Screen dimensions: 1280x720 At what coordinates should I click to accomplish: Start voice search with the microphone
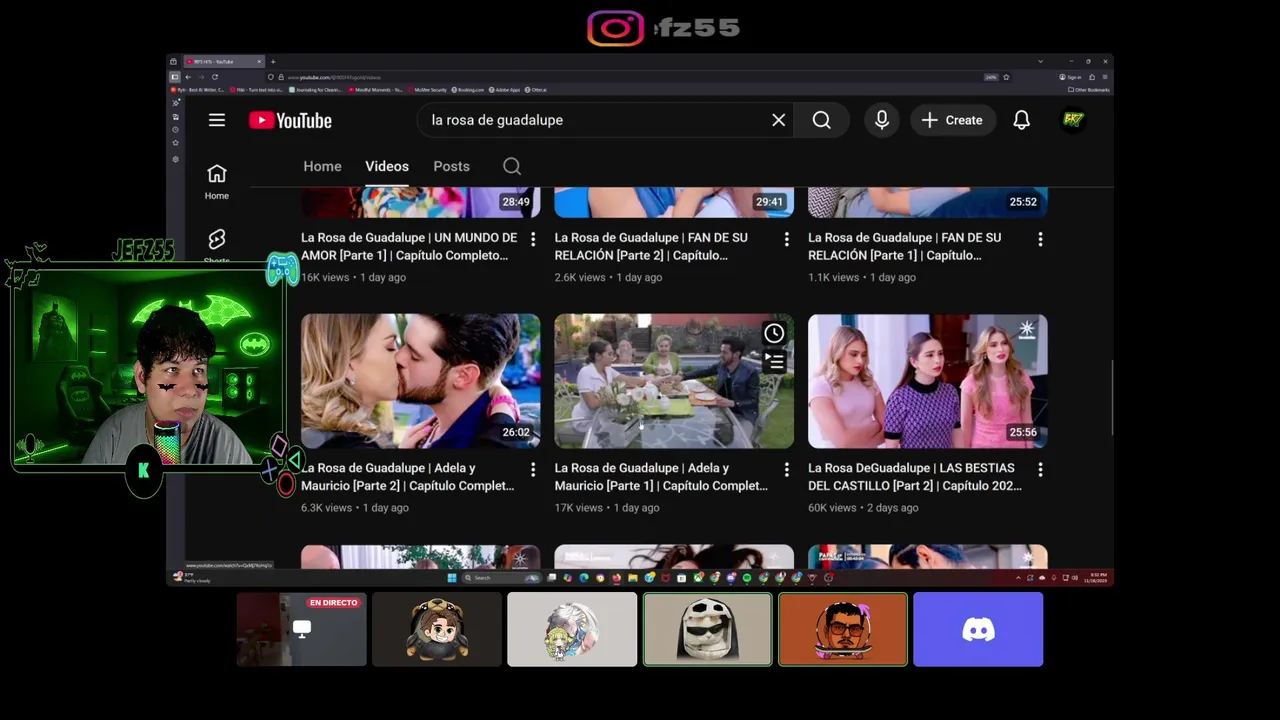click(x=882, y=120)
